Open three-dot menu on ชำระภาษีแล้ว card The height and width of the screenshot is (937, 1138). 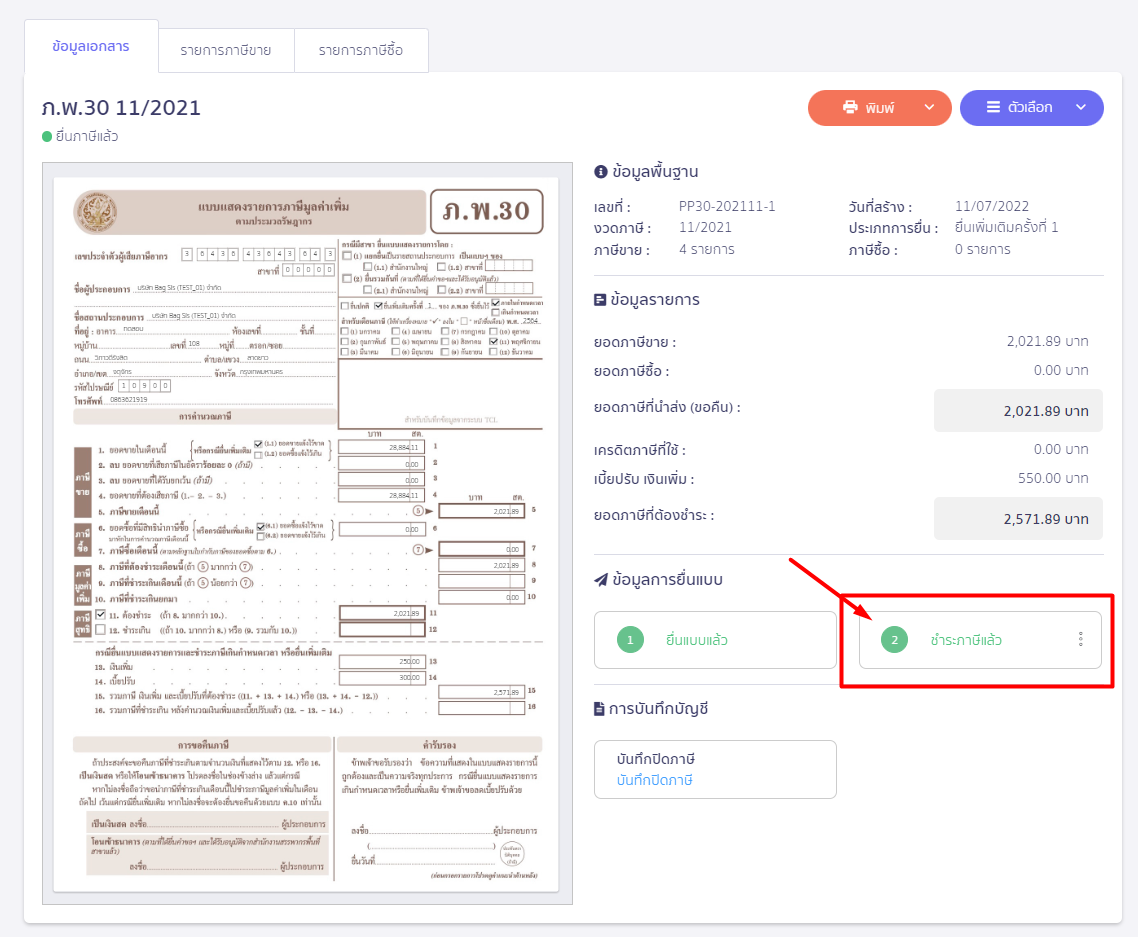coord(1080,640)
